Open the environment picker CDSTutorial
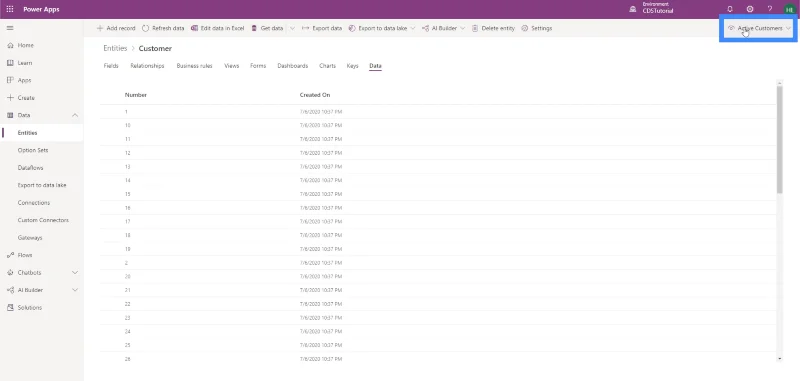The width and height of the screenshot is (800, 381). [x=651, y=8]
